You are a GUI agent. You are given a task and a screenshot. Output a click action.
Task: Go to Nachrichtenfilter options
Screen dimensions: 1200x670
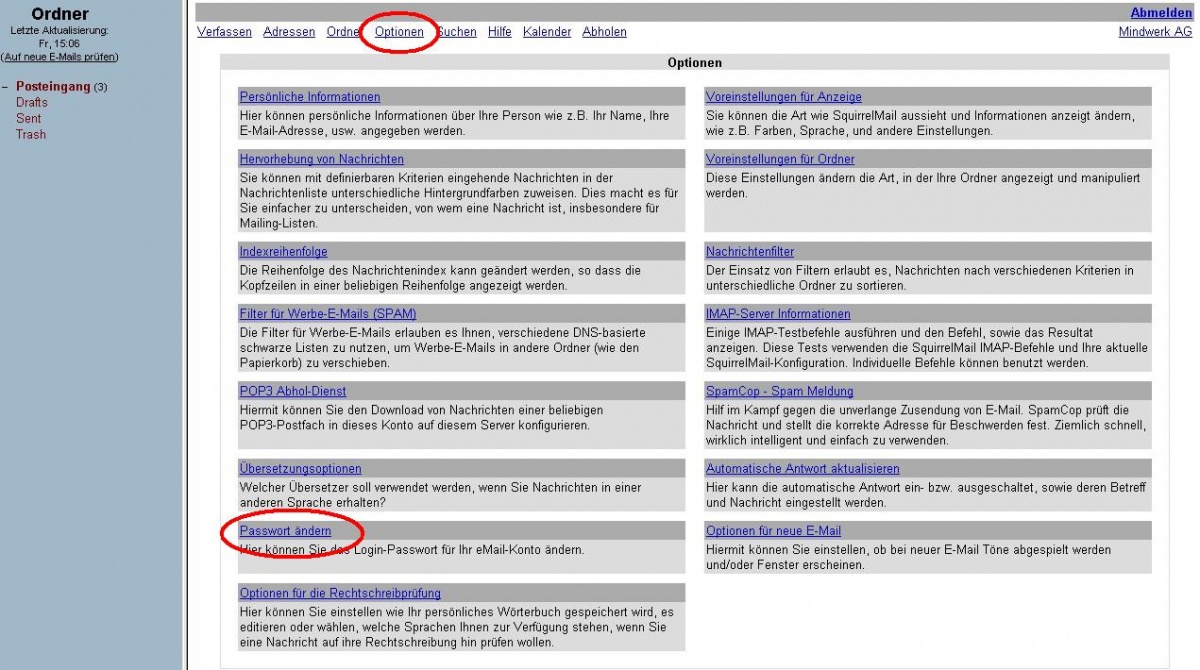coord(750,252)
